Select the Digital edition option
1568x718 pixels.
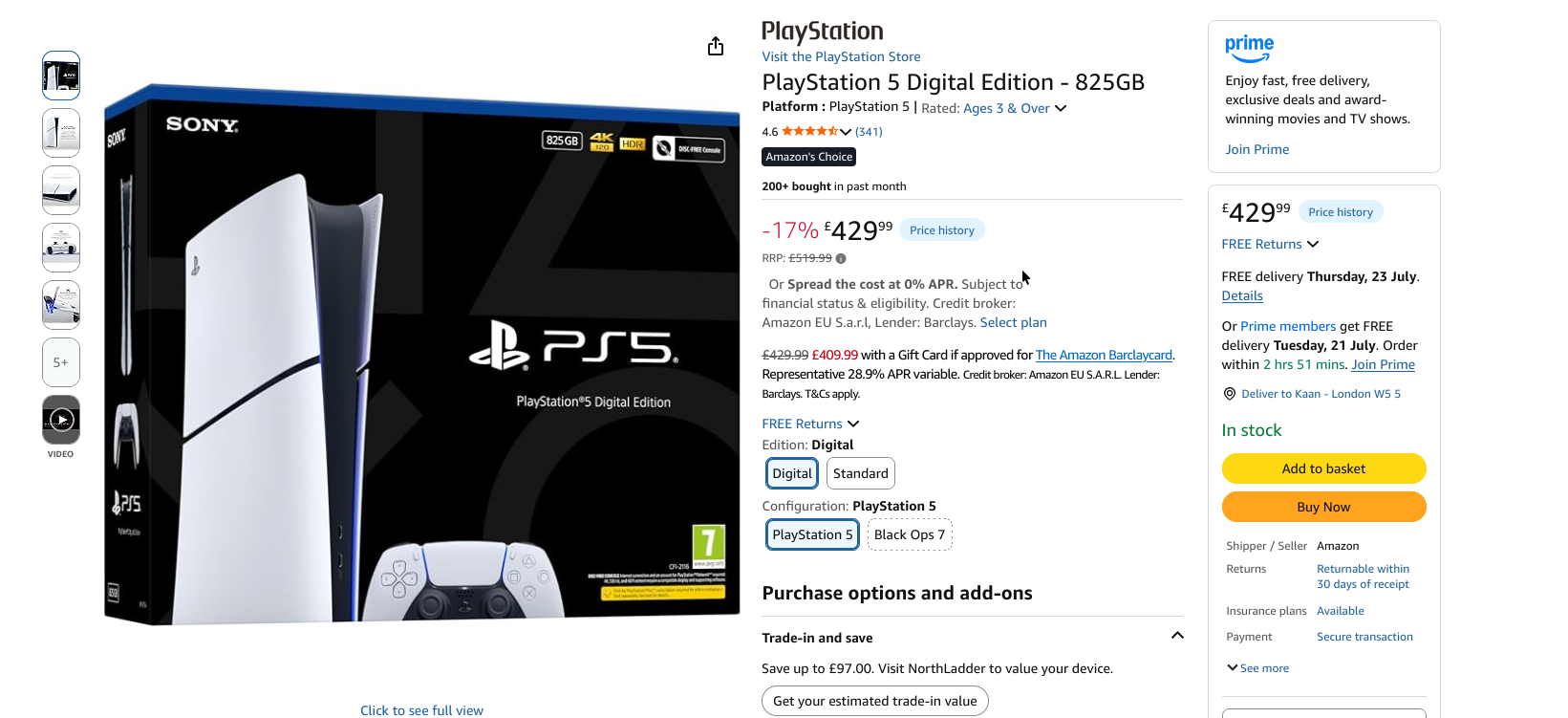[x=792, y=473]
